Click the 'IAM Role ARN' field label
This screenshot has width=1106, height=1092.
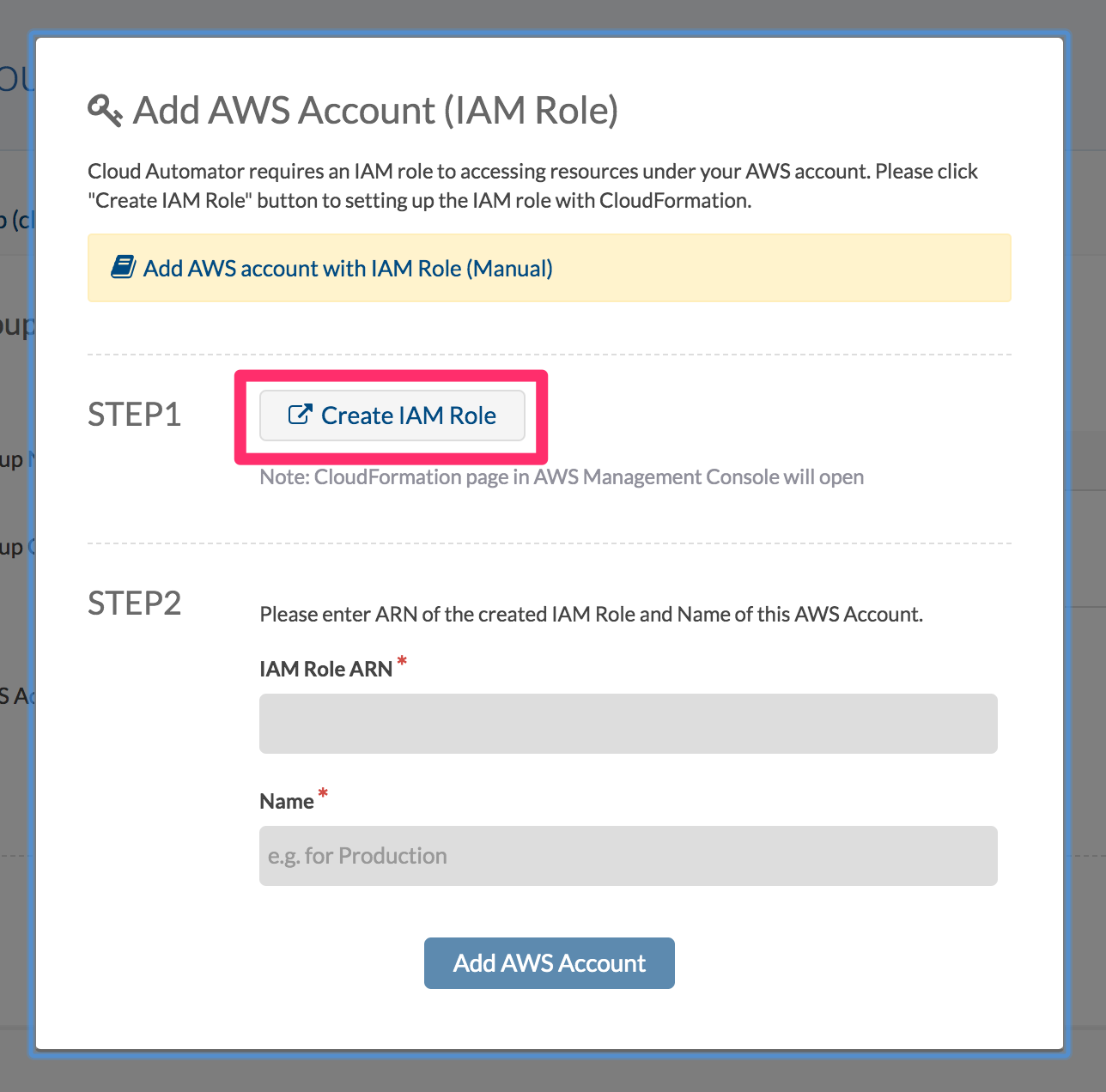pos(326,669)
